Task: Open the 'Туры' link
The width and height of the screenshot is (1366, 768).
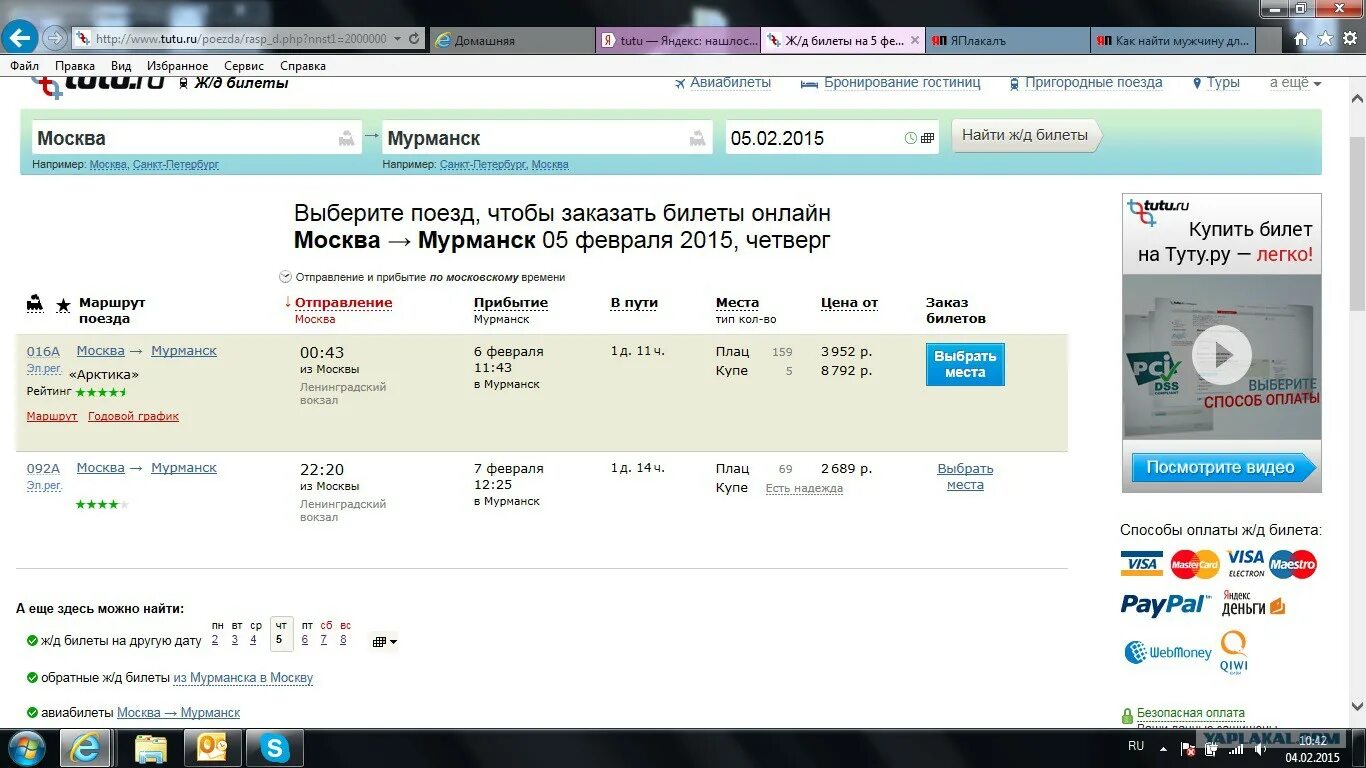Action: (x=1223, y=83)
